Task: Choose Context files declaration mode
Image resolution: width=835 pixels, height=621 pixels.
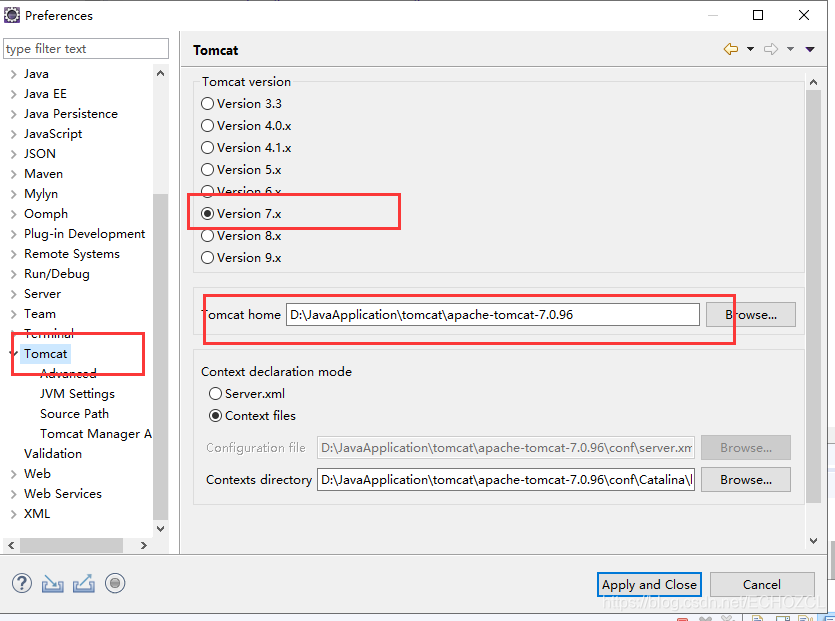Action: 215,415
